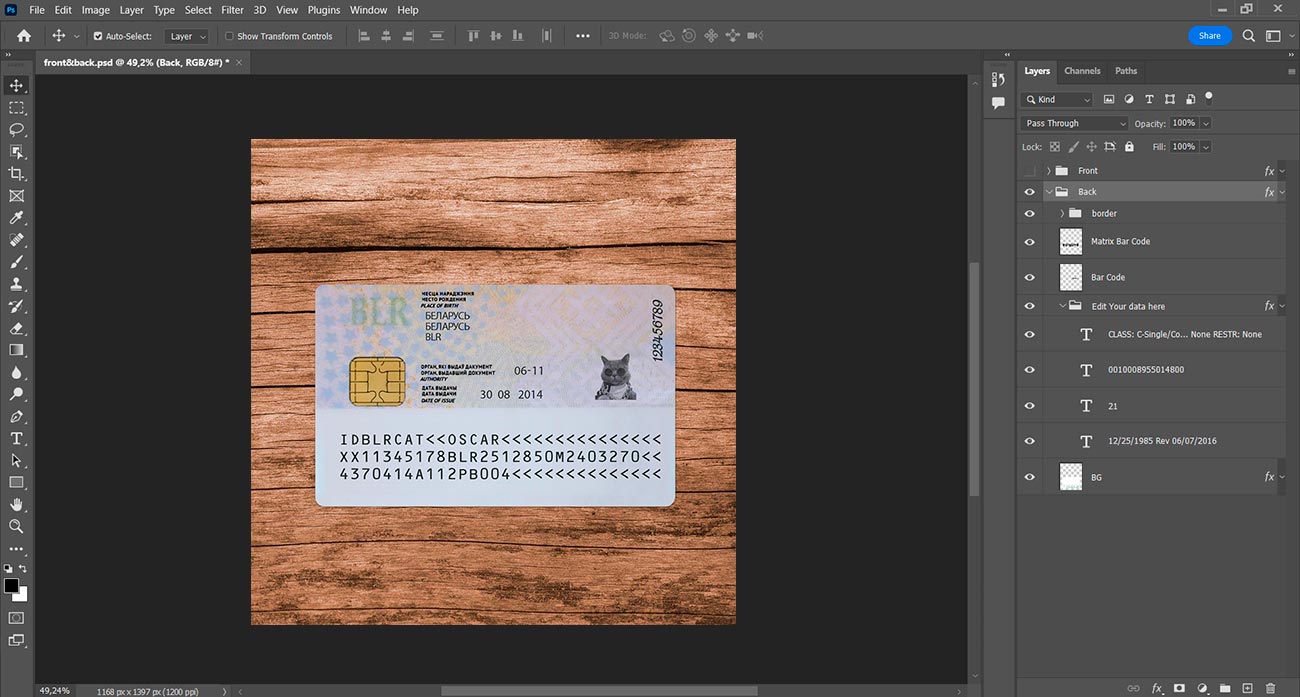Click the BG layer thumbnail

tap(1071, 477)
